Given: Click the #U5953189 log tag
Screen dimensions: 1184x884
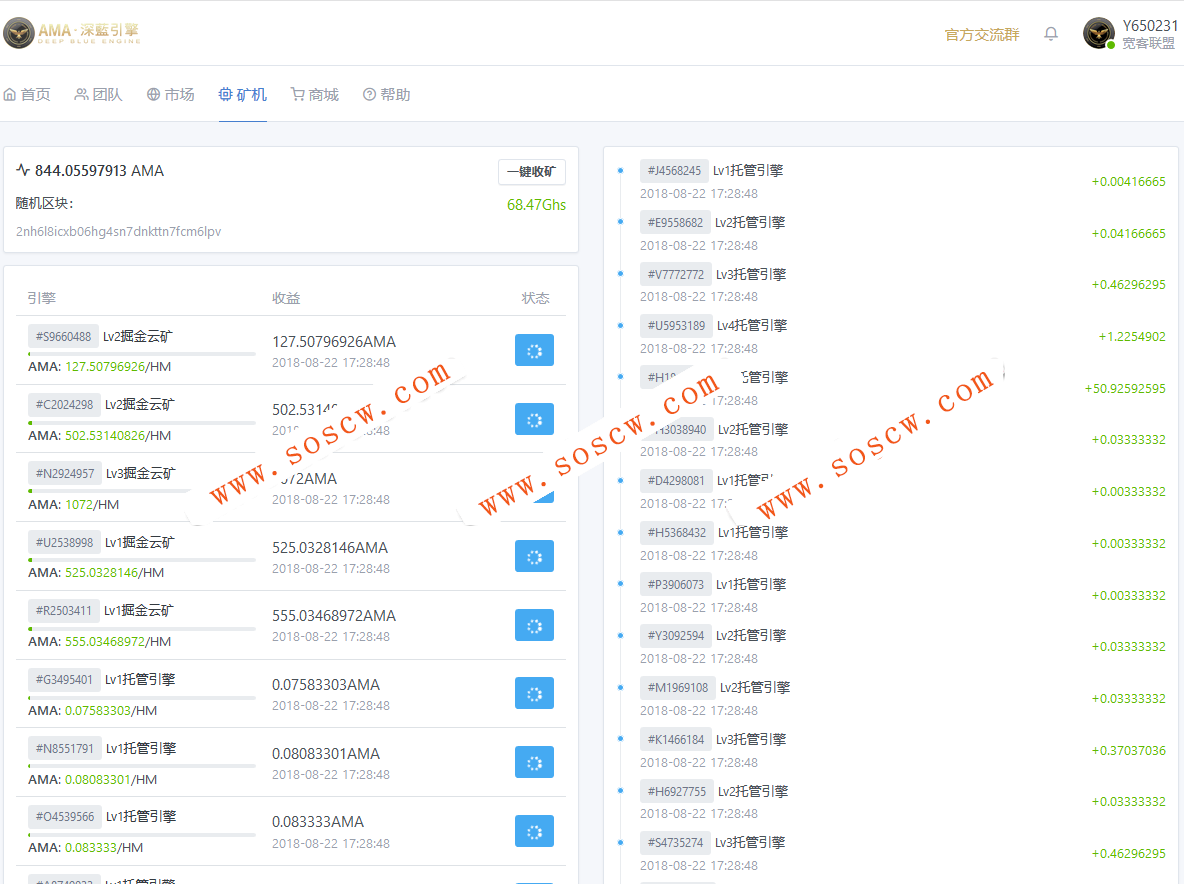Looking at the screenshot, I should (x=677, y=325).
